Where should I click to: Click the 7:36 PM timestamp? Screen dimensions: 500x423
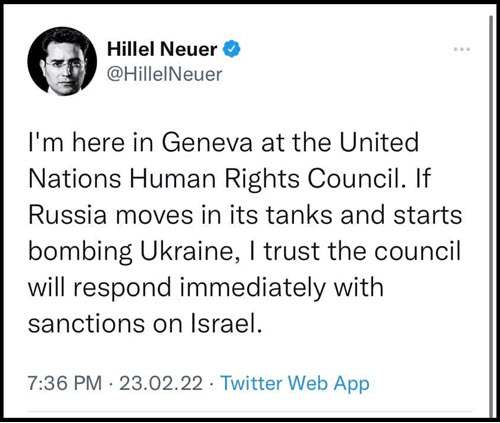tap(65, 383)
